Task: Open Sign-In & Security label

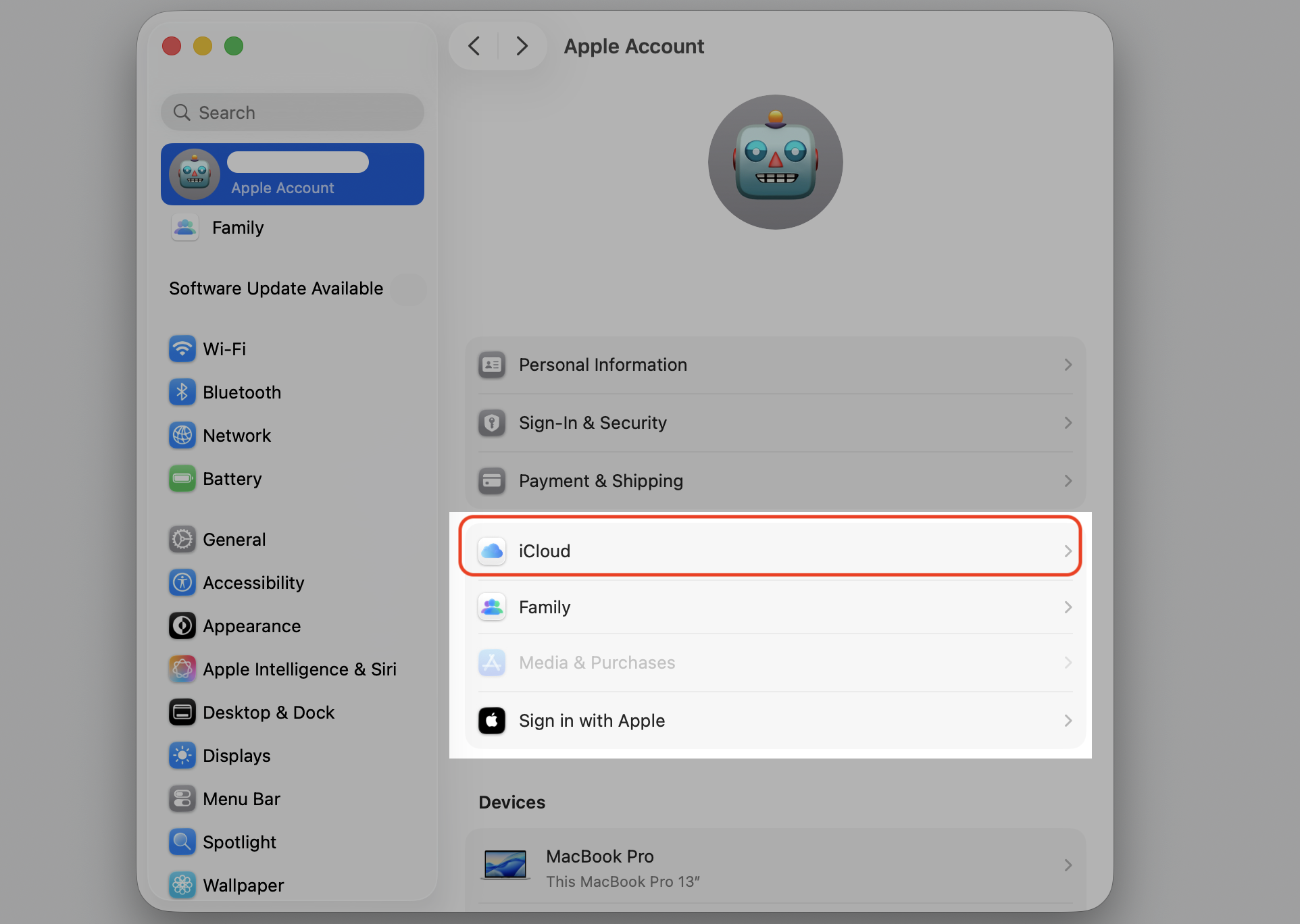Action: 593,423
